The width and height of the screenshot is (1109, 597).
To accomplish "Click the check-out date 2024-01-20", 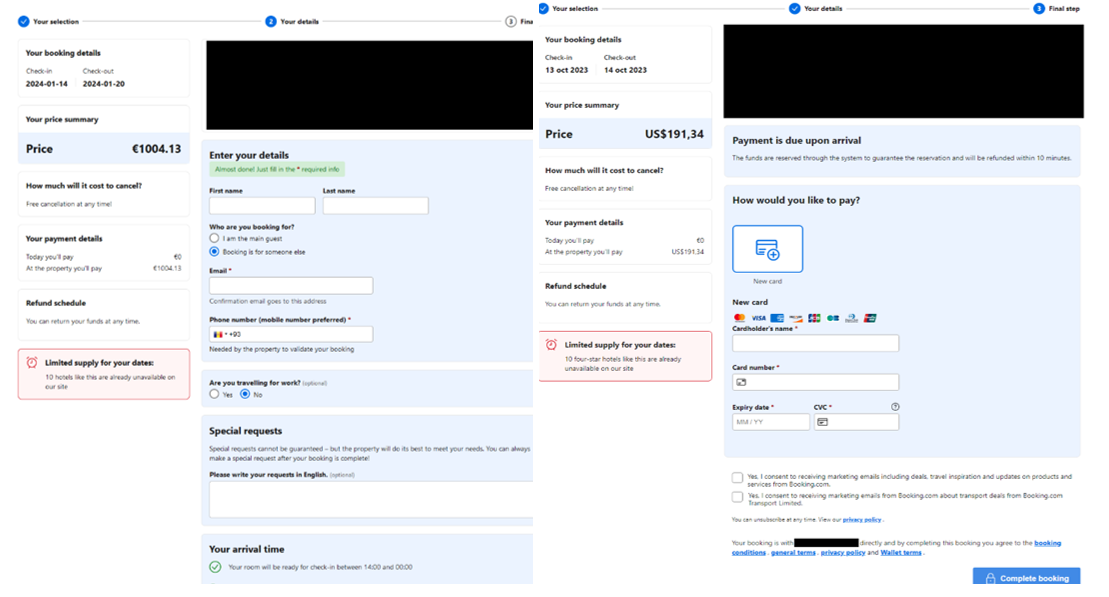I will coord(103,83).
